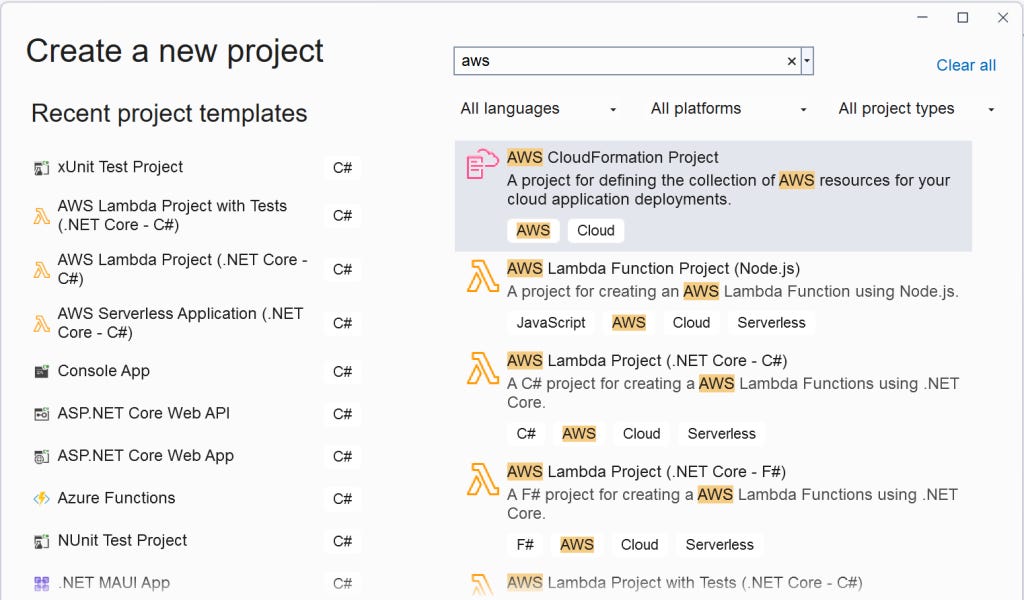
Task: Click the .NET MAUI App icon
Action: pyautogui.click(x=43, y=582)
